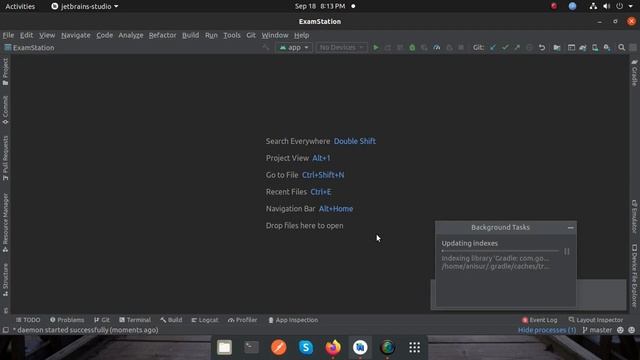Open the Help menu
This screenshot has height=360, width=640.
pos(302,35)
